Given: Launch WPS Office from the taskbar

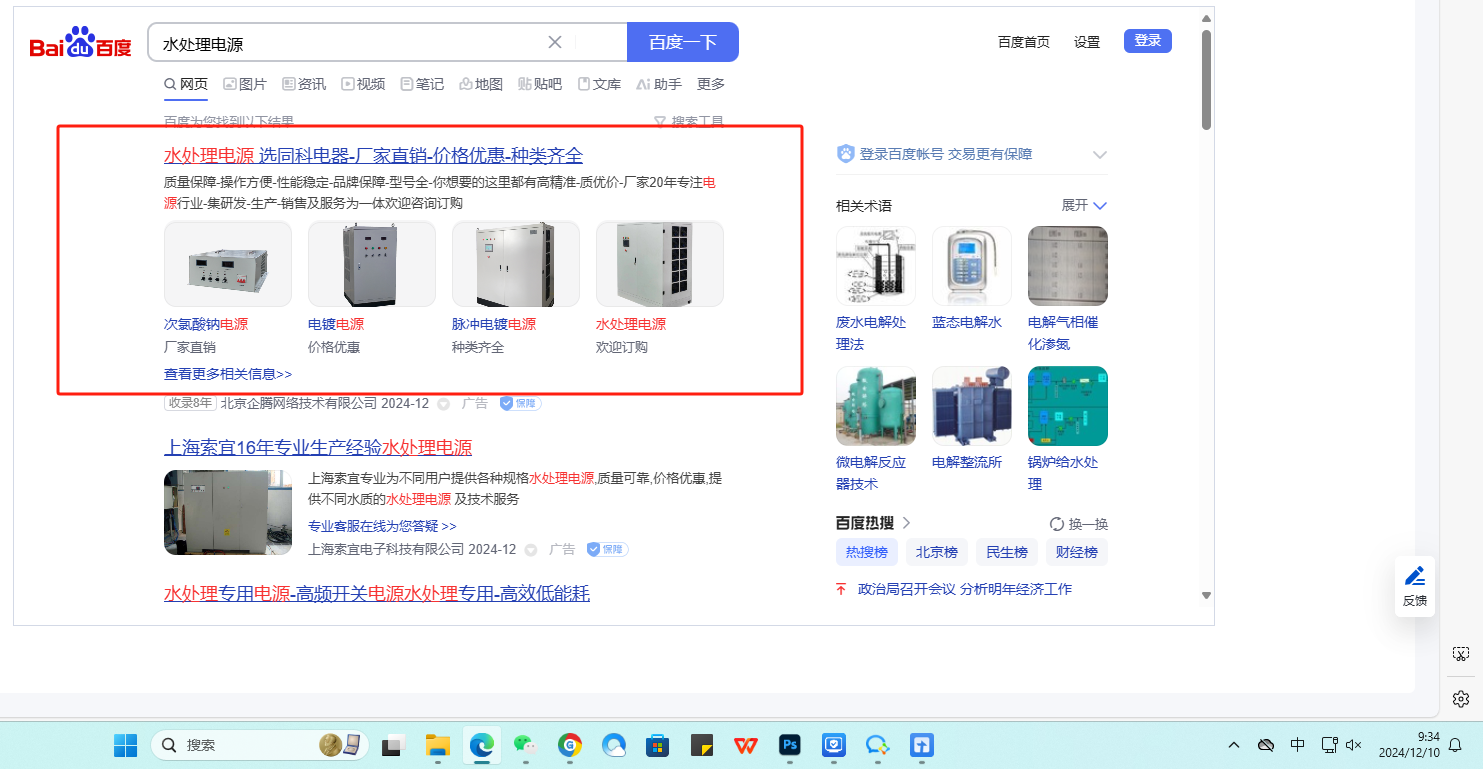Looking at the screenshot, I should pyautogui.click(x=746, y=745).
